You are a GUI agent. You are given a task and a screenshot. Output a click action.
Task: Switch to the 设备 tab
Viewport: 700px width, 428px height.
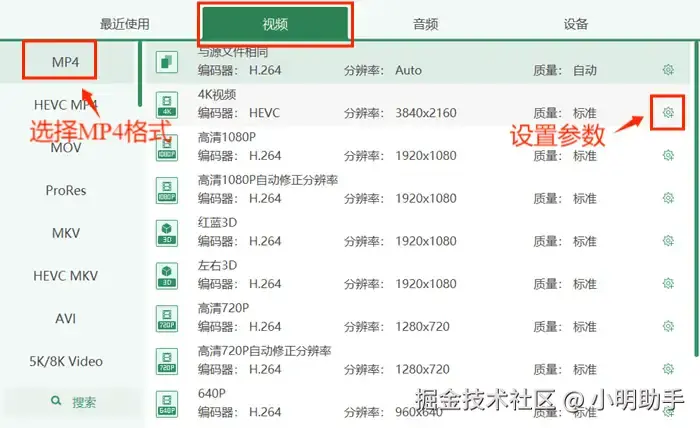pyautogui.click(x=575, y=24)
